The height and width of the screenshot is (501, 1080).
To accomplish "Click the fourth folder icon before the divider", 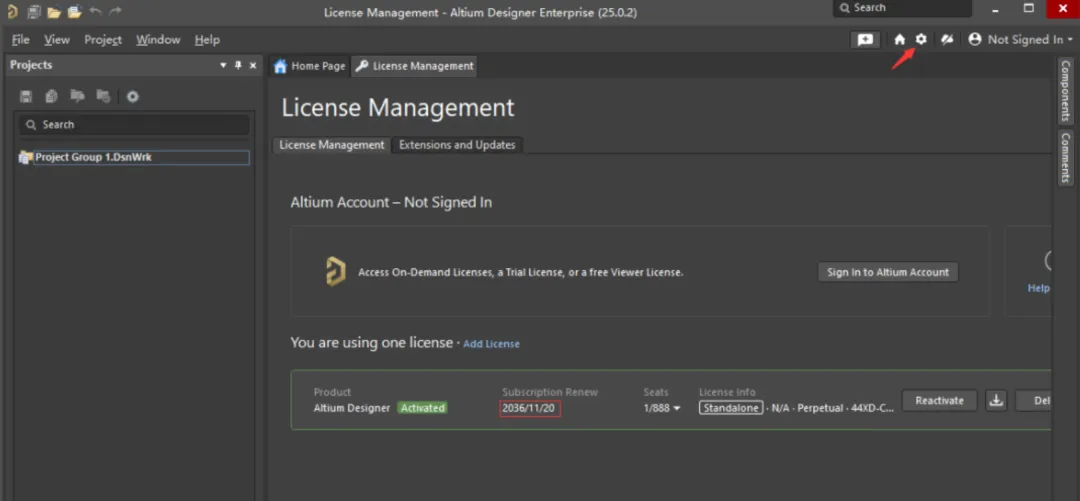I will point(103,96).
